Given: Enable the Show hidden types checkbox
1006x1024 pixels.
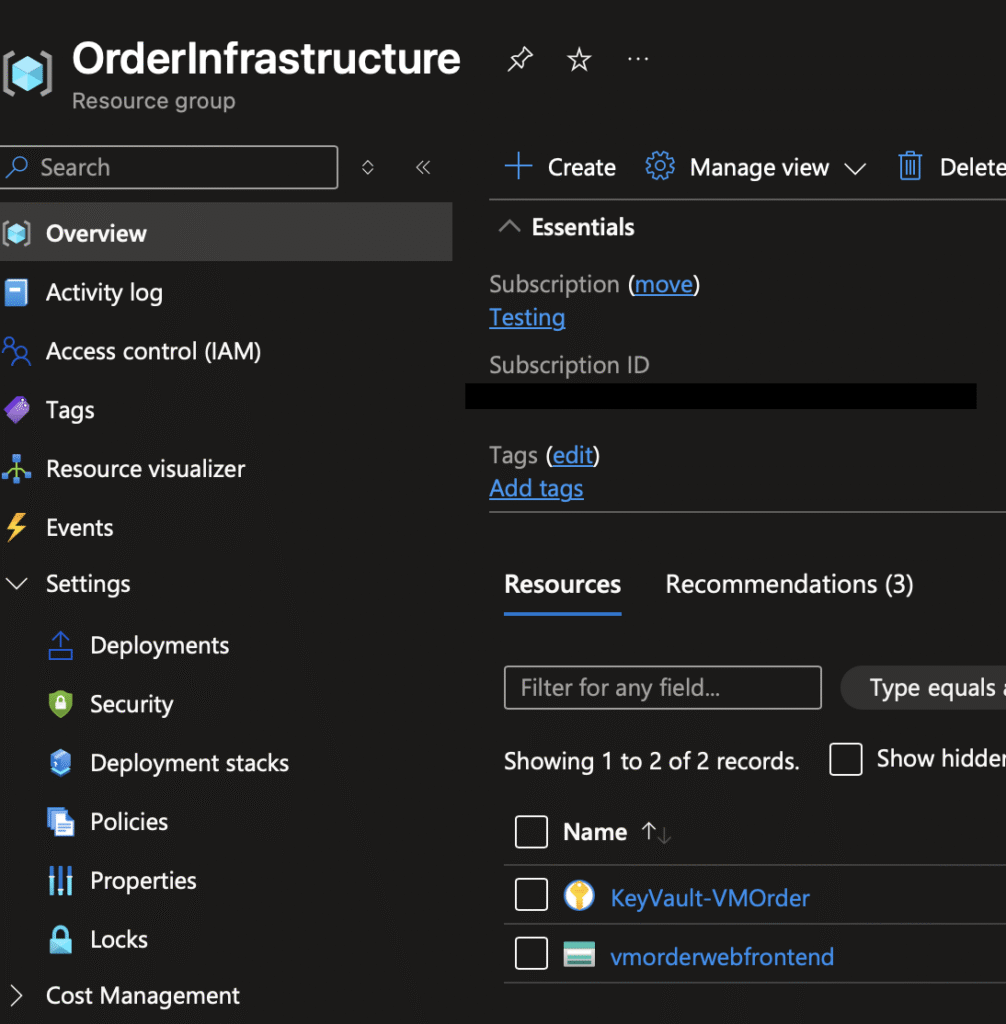Looking at the screenshot, I should 845,760.
